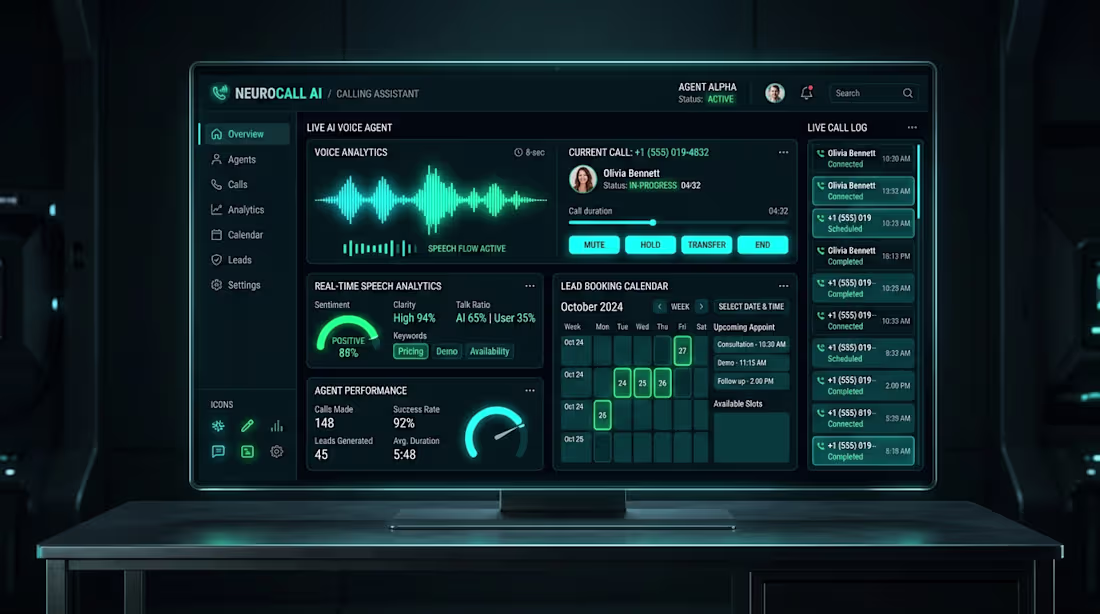1100x614 pixels.
Task: Open Agent Performance three-dot menu
Action: 530,390
